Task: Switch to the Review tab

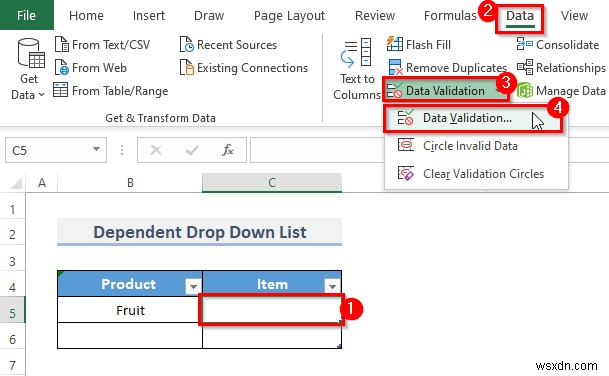Action: tap(375, 16)
